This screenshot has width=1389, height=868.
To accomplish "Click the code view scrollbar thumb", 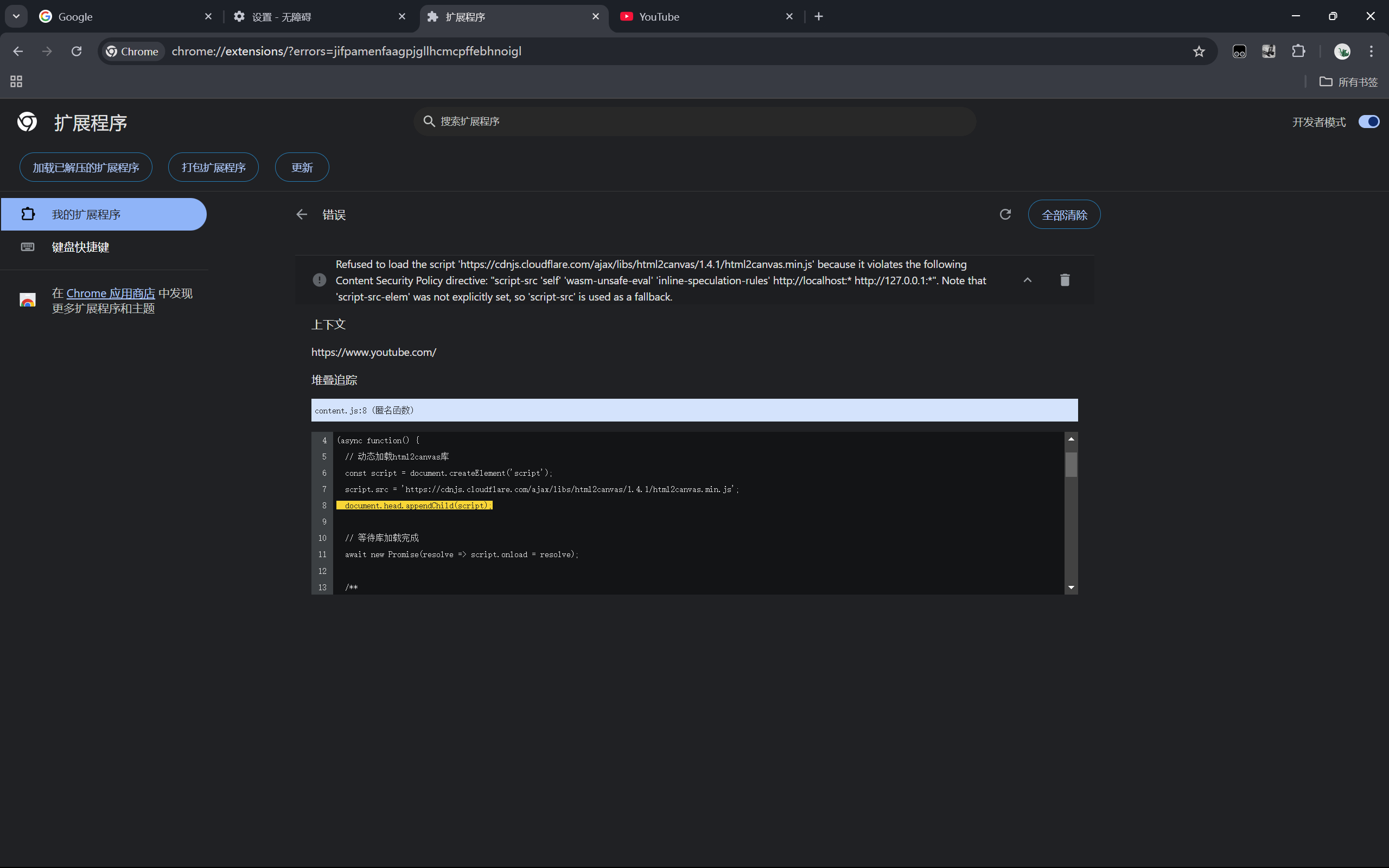I will [1071, 464].
